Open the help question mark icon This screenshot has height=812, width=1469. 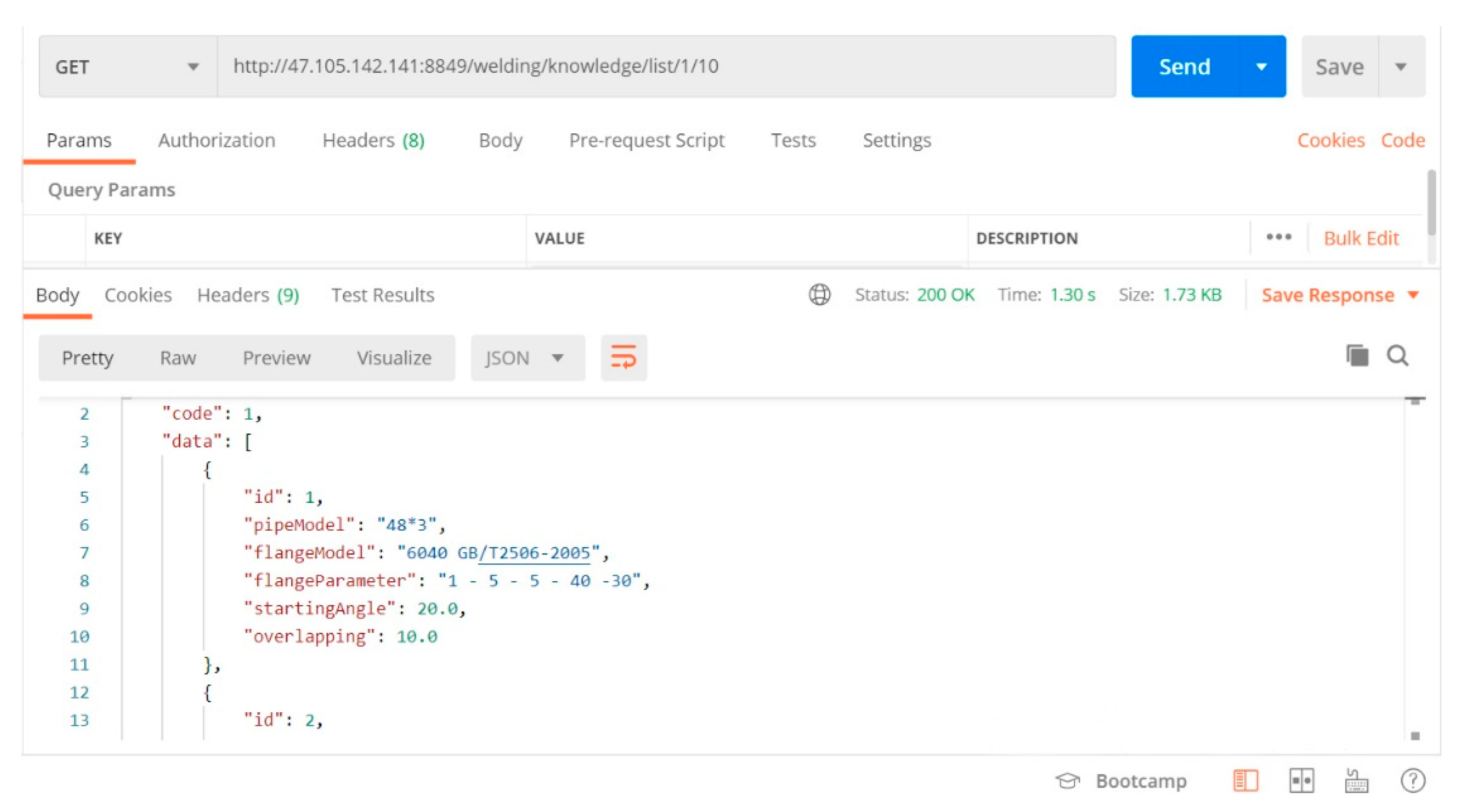click(x=1412, y=780)
